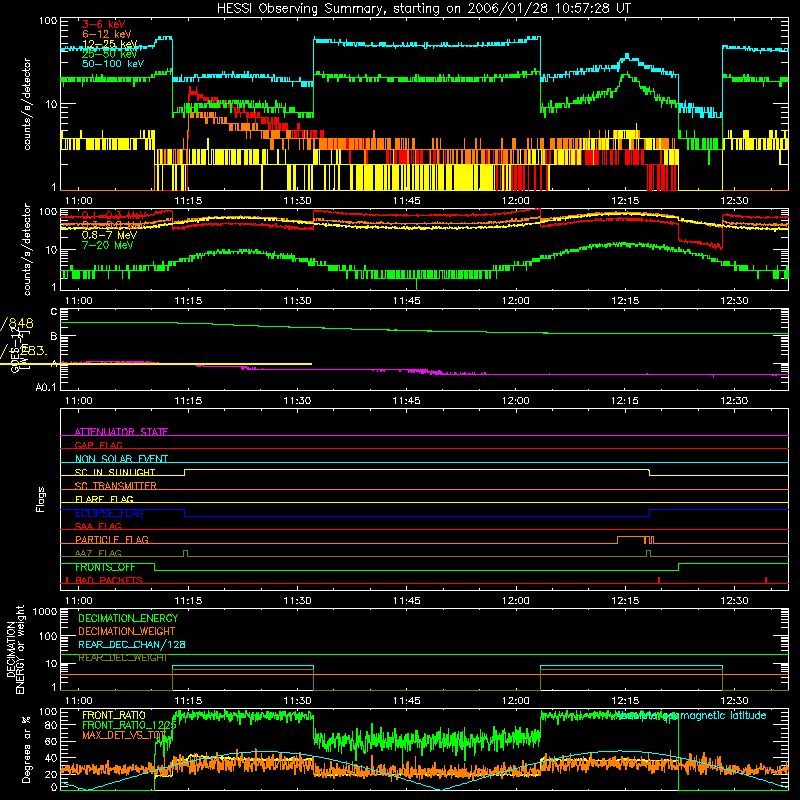Click the FRONT_RATIO_1225 legend label
800x800 pixels.
[x=129, y=725]
